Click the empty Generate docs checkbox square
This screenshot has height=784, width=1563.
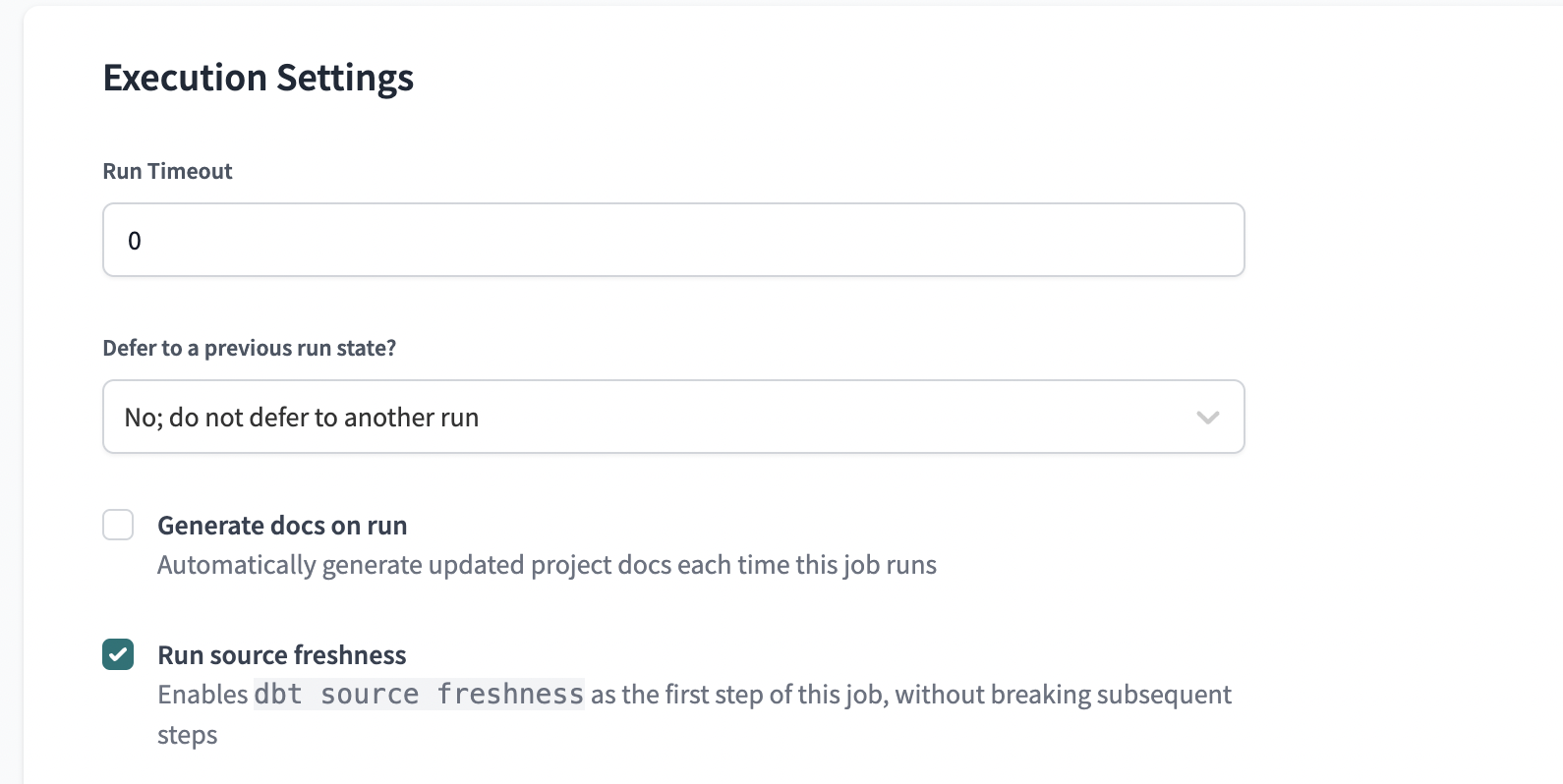pyautogui.click(x=118, y=525)
